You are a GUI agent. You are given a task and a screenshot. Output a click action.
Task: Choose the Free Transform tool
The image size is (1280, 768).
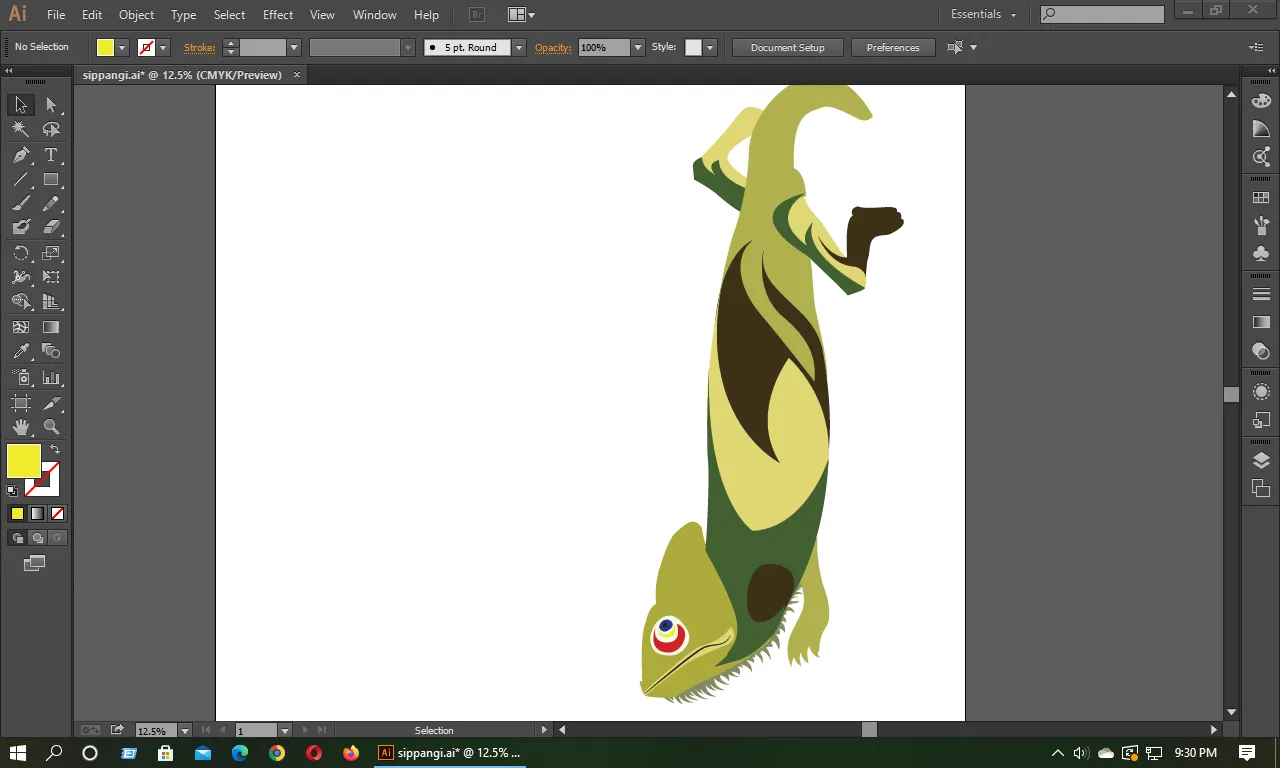click(51, 277)
